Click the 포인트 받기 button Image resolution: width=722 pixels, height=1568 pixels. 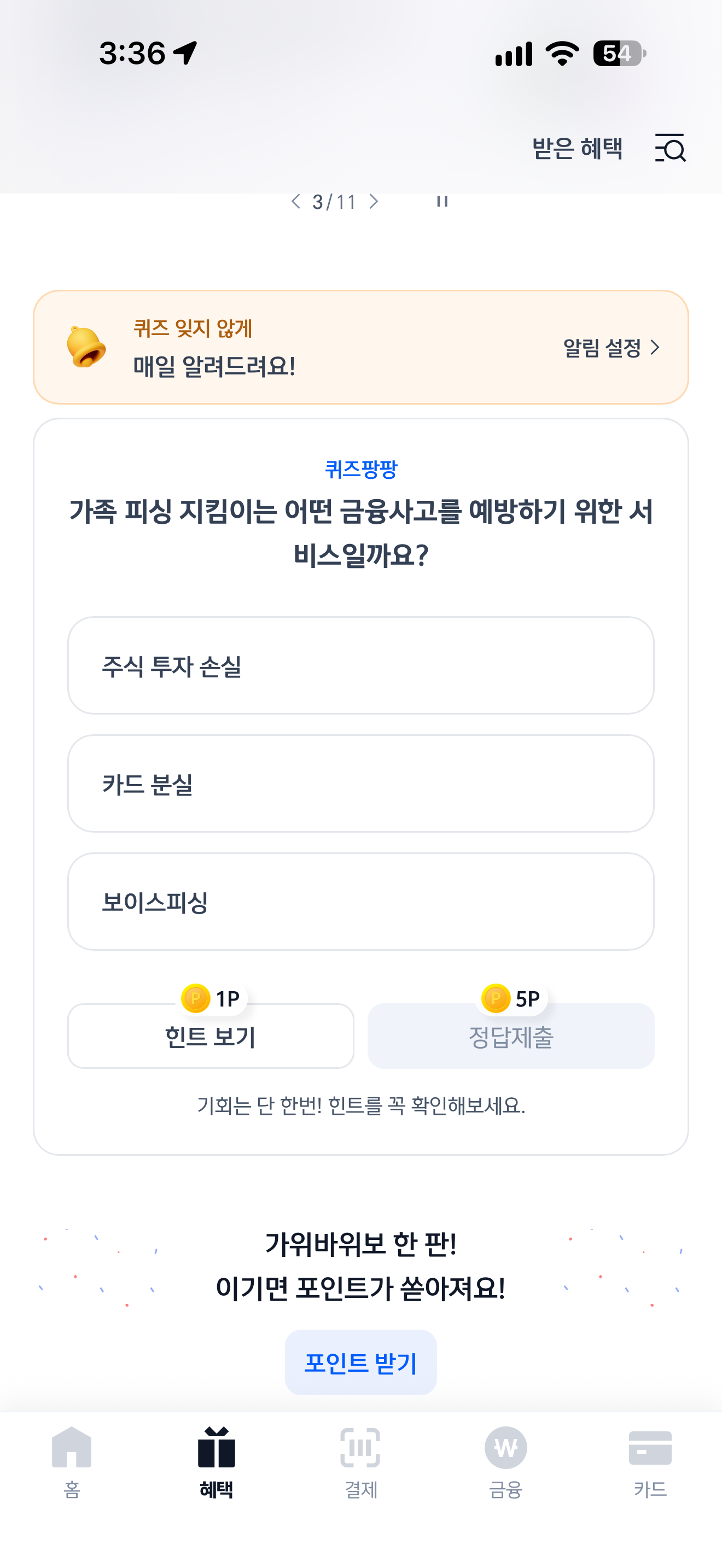360,1362
